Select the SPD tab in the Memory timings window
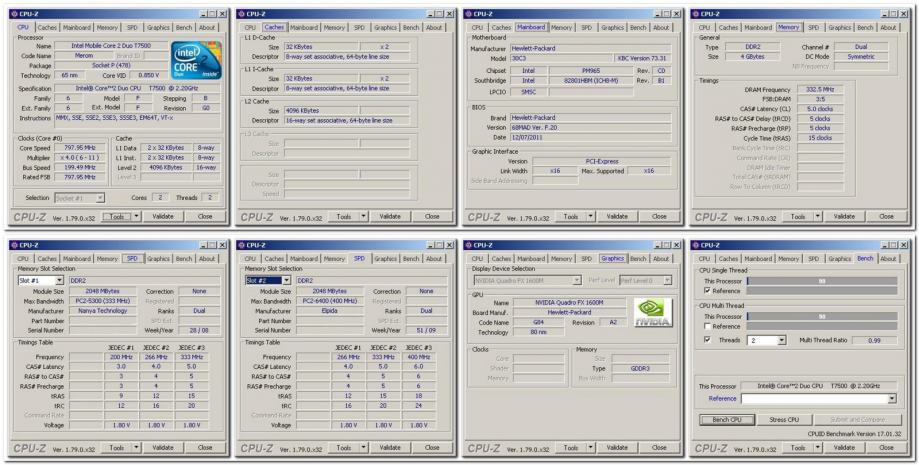The height and width of the screenshot is (465, 919). pos(814,28)
